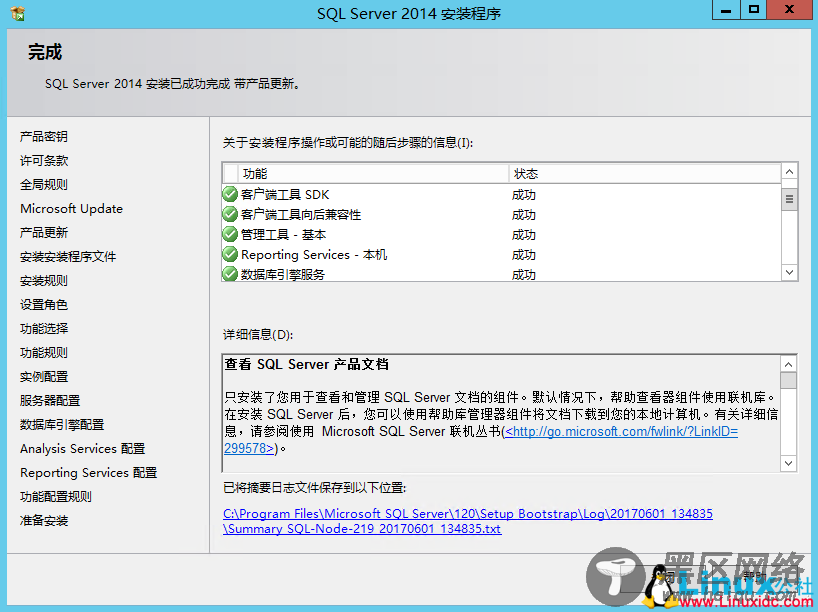818x612 pixels.
Task: Click the green check next to 数据库引擎服务
Action: [x=230, y=274]
